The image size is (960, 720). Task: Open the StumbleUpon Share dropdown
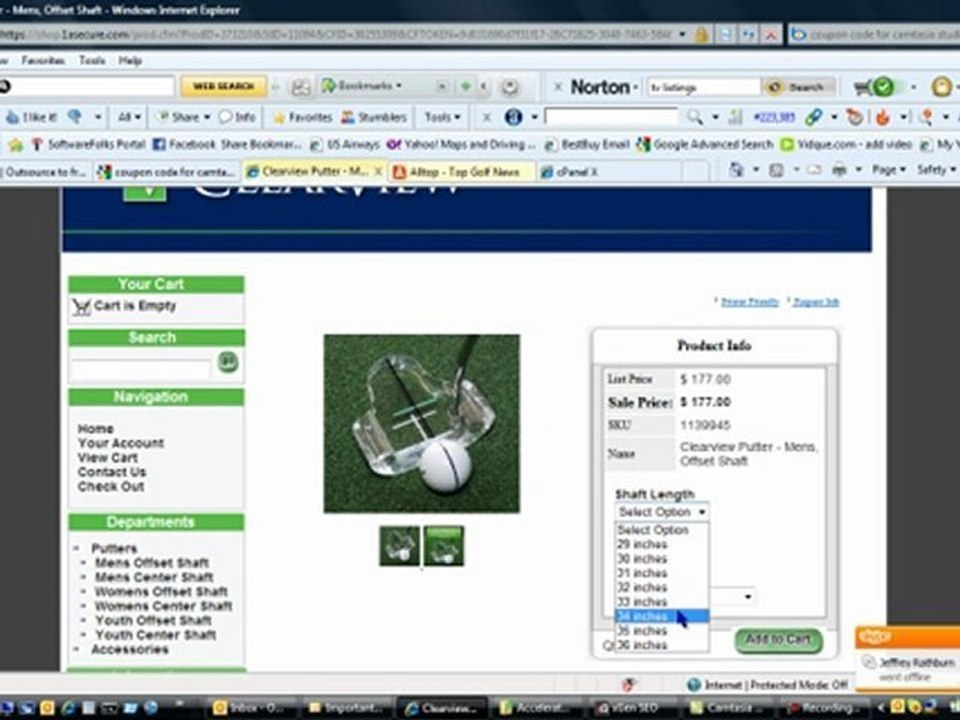point(184,117)
